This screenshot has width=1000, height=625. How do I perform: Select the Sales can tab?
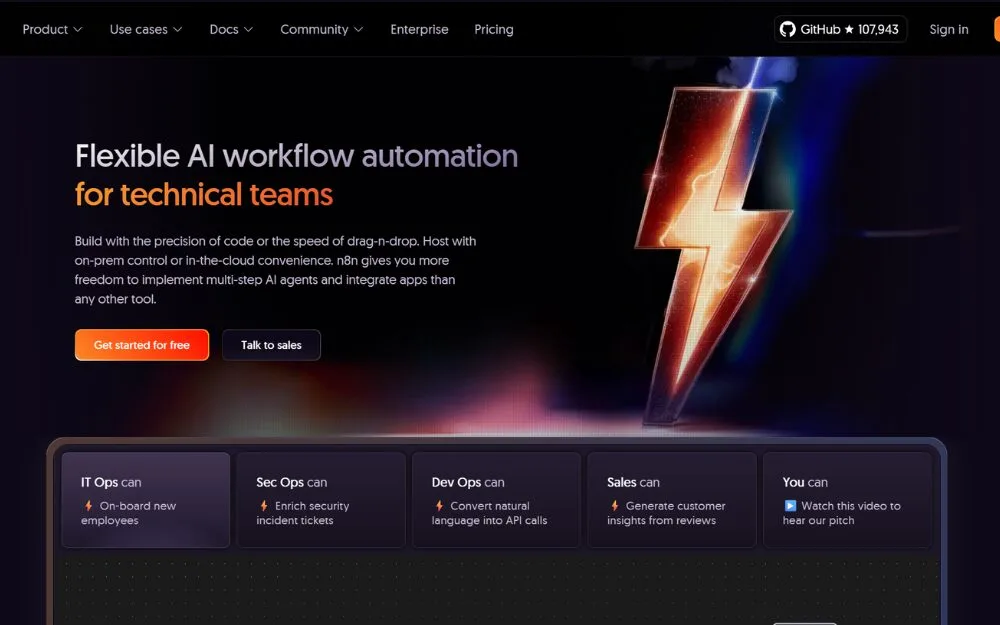[672, 500]
